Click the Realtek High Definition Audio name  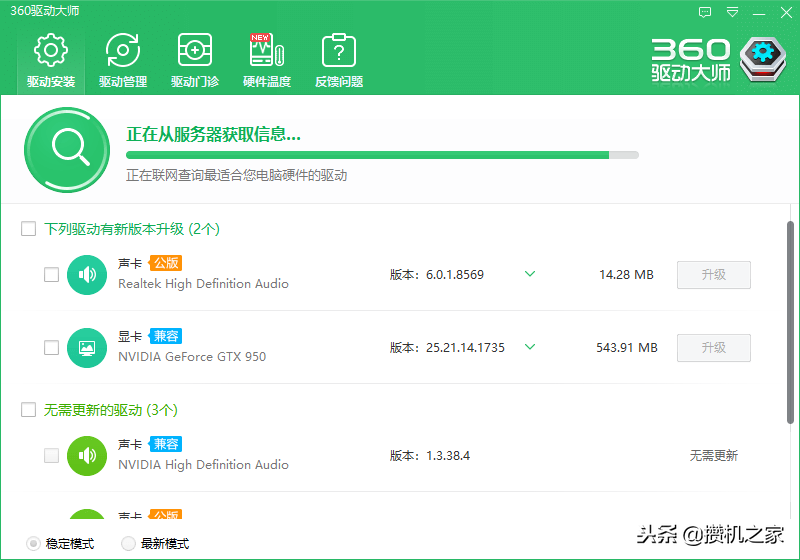click(204, 284)
